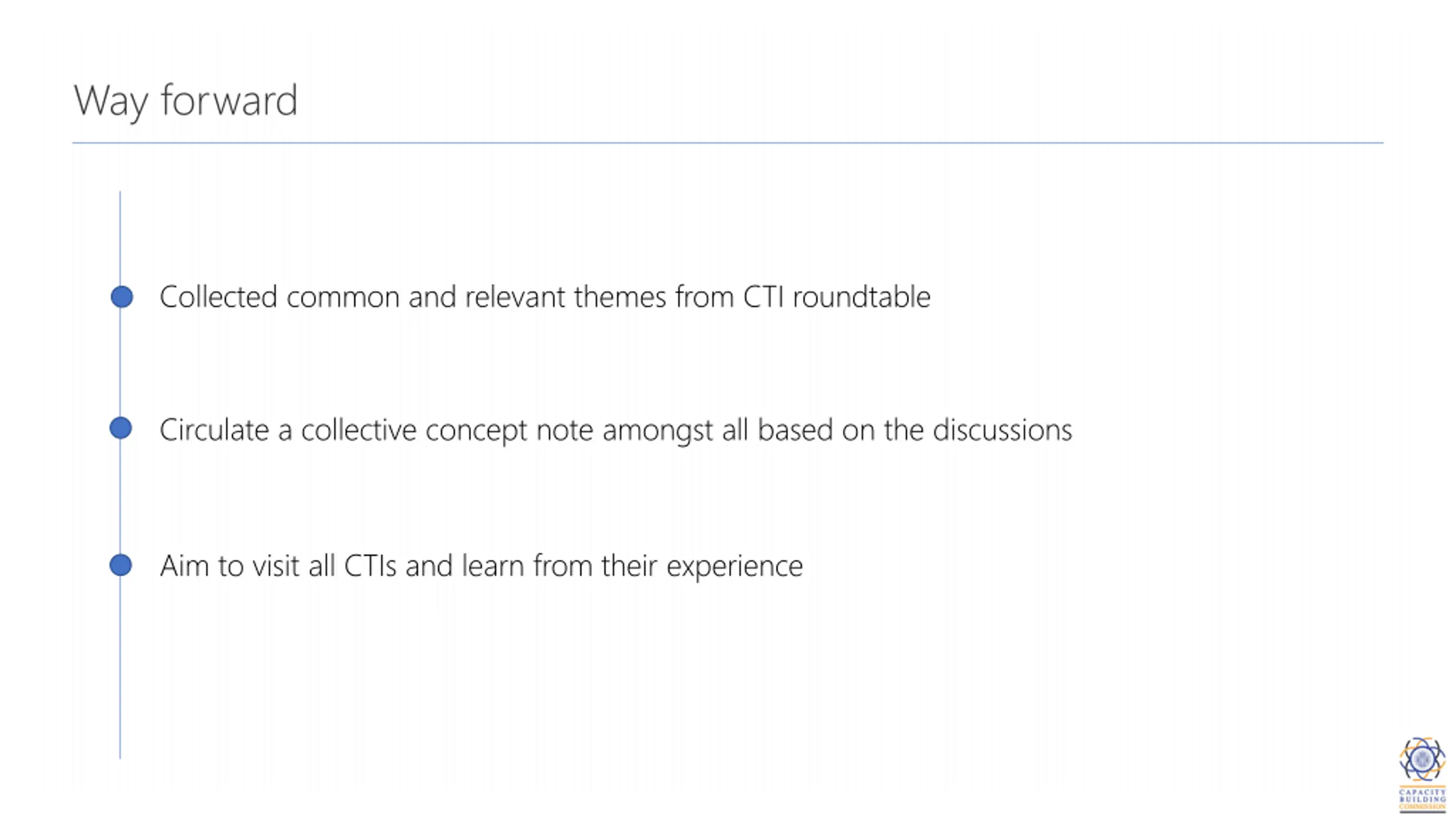This screenshot has height=819, width=1456.
Task: Click the text 'Collected common and relevant themes'
Action: 413,297
